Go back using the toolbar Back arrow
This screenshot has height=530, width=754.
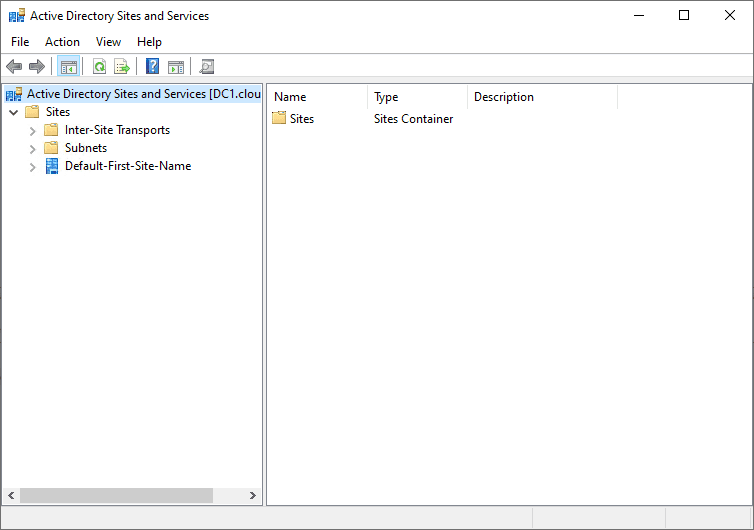14,66
